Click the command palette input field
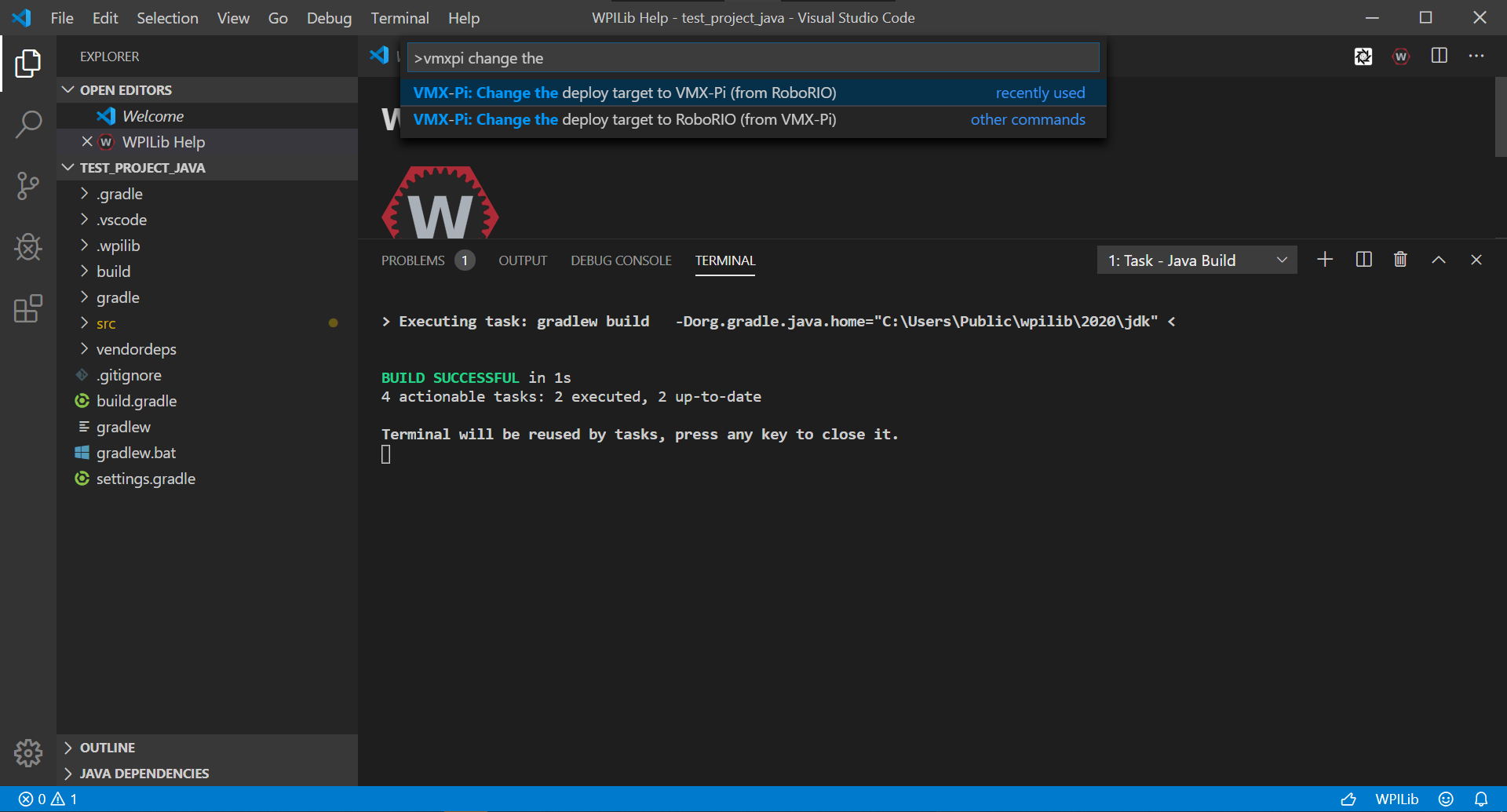The width and height of the screenshot is (1507, 812). click(753, 58)
